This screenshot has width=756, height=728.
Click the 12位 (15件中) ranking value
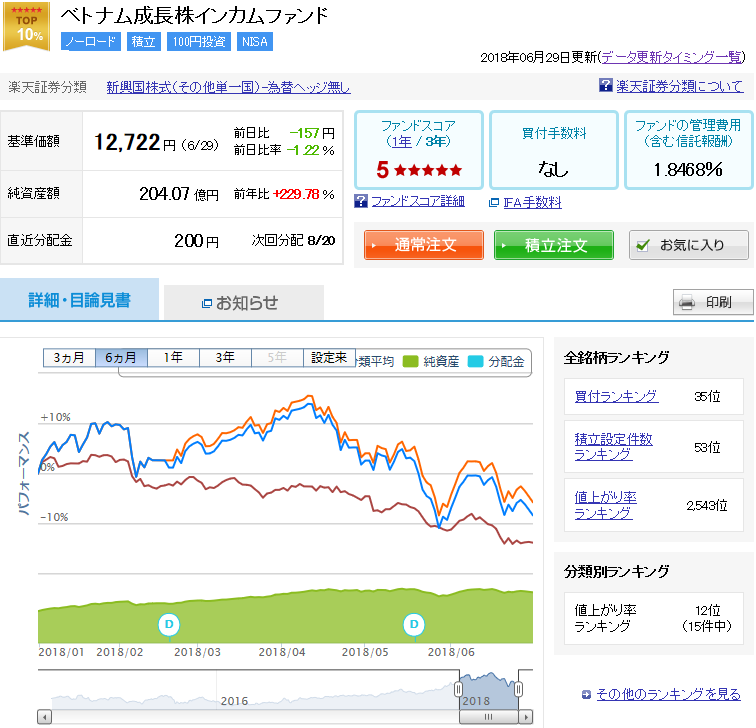707,619
